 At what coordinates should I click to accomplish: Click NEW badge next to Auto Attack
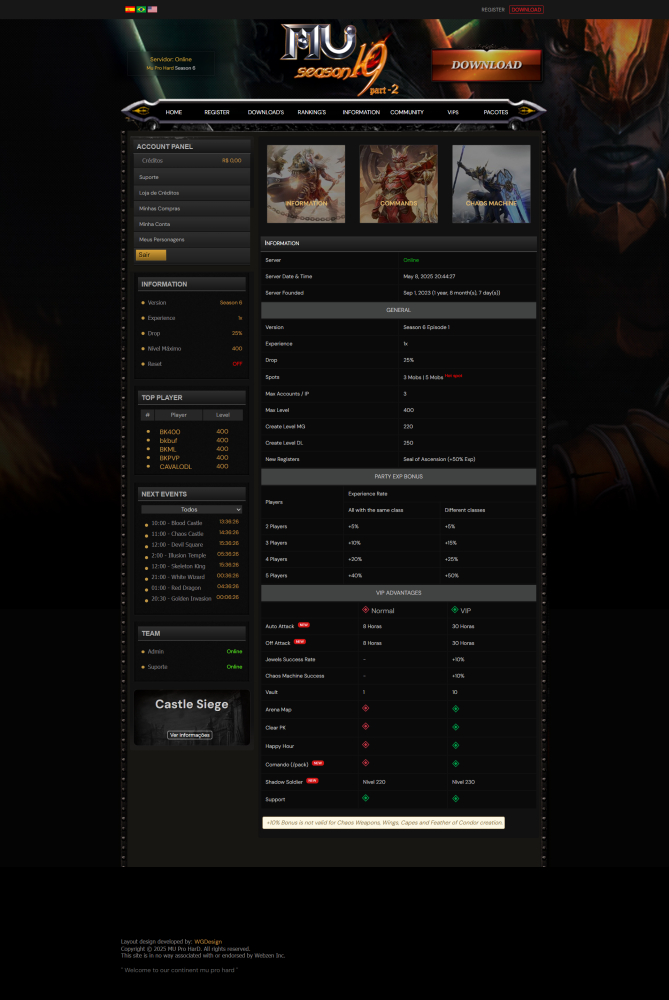[304, 625]
